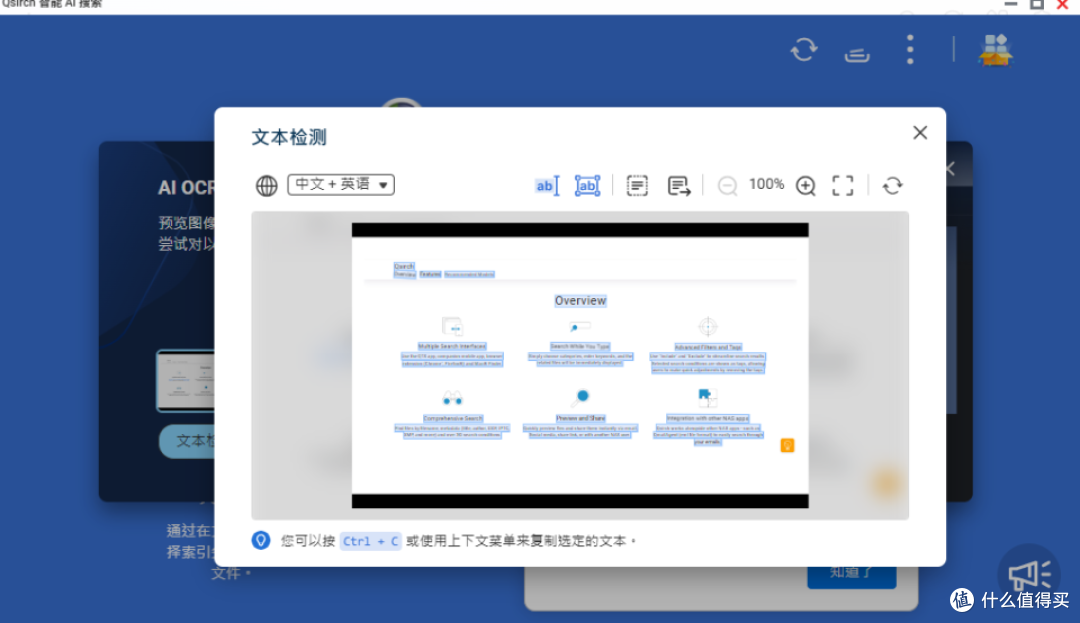Select detected text Overview

tap(581, 301)
